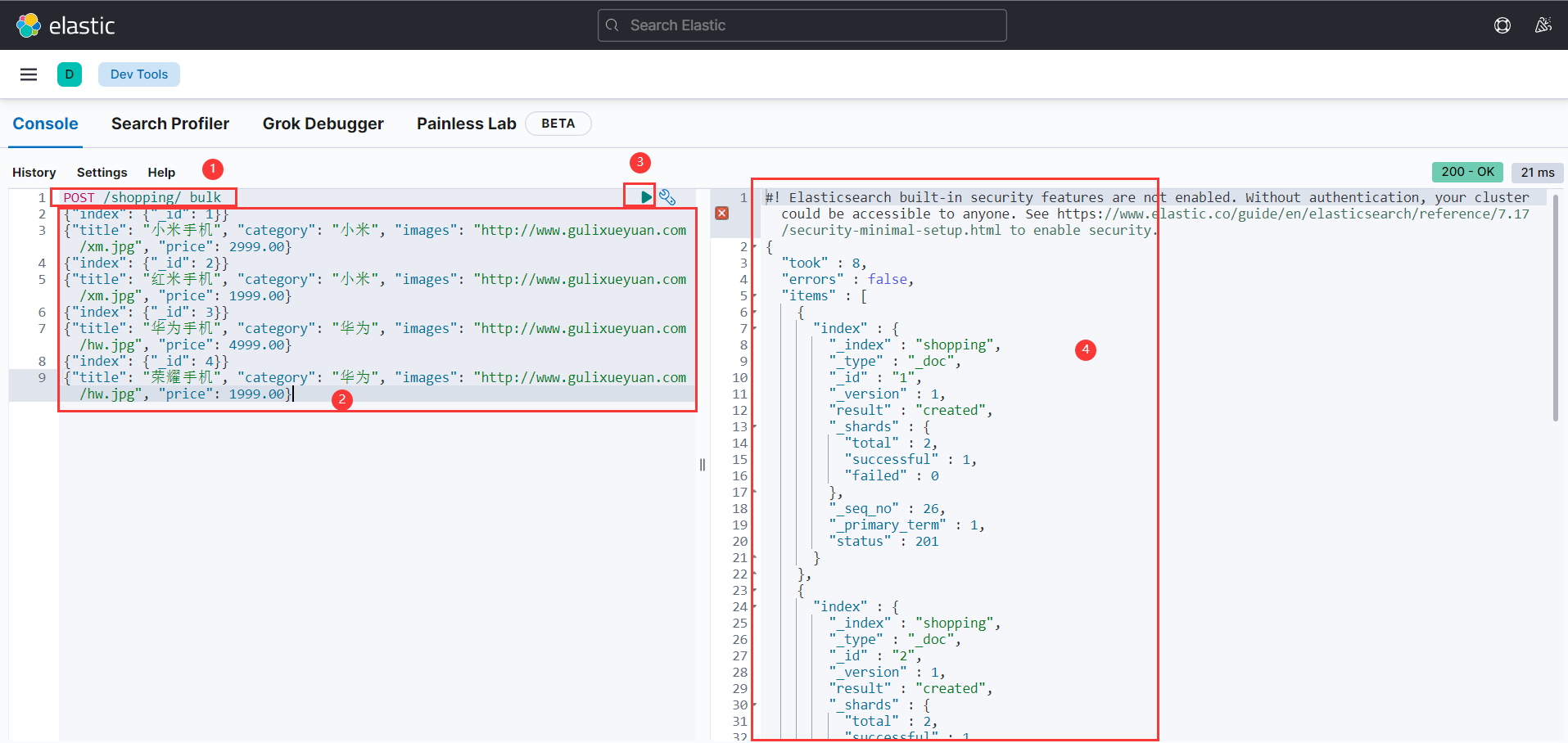Collapse the first item fold at line 6

(x=754, y=312)
